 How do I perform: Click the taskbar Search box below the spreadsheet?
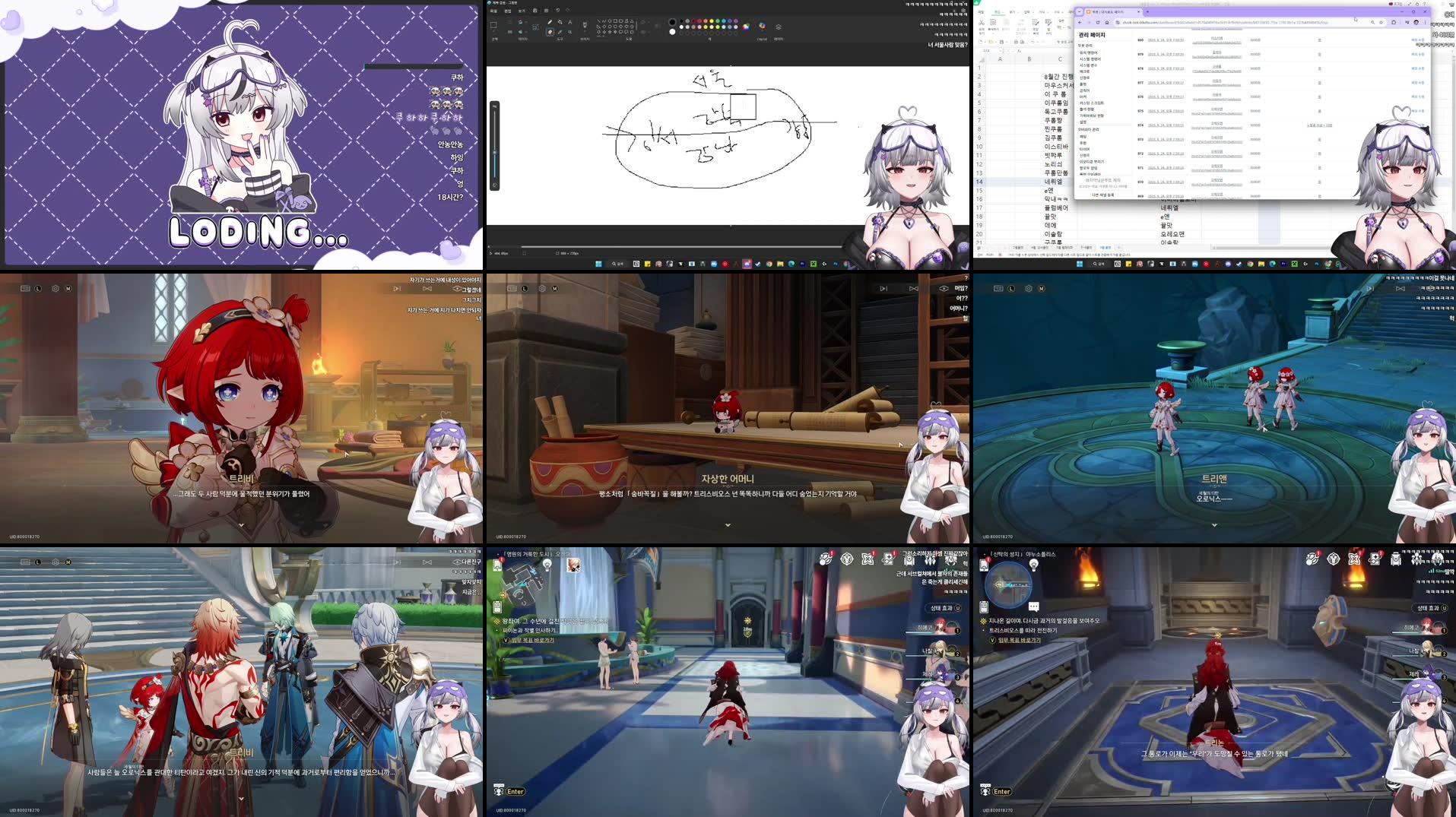click(1100, 264)
